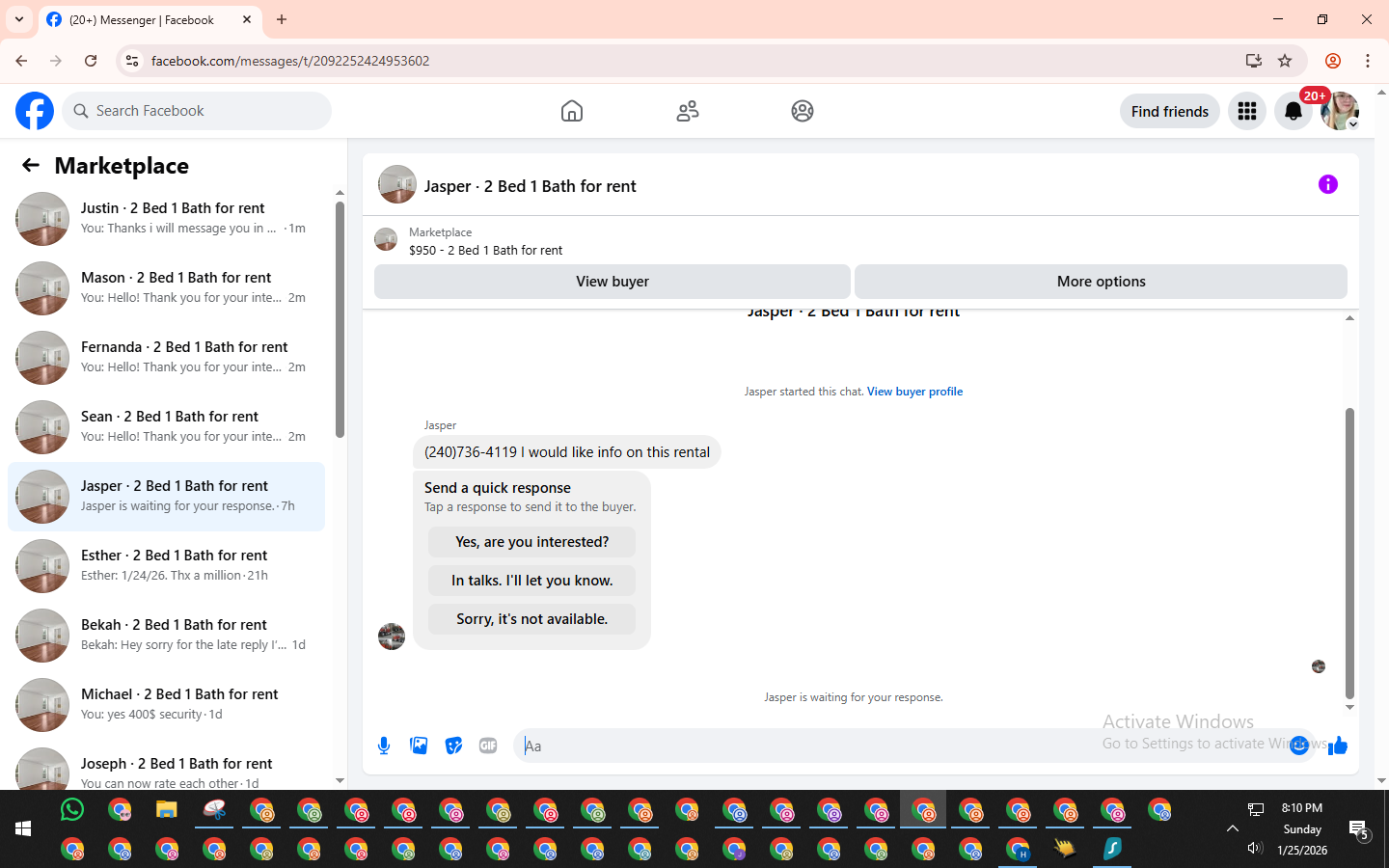
Task: Send quick reply "In talks. I'll let you know."
Action: click(532, 581)
